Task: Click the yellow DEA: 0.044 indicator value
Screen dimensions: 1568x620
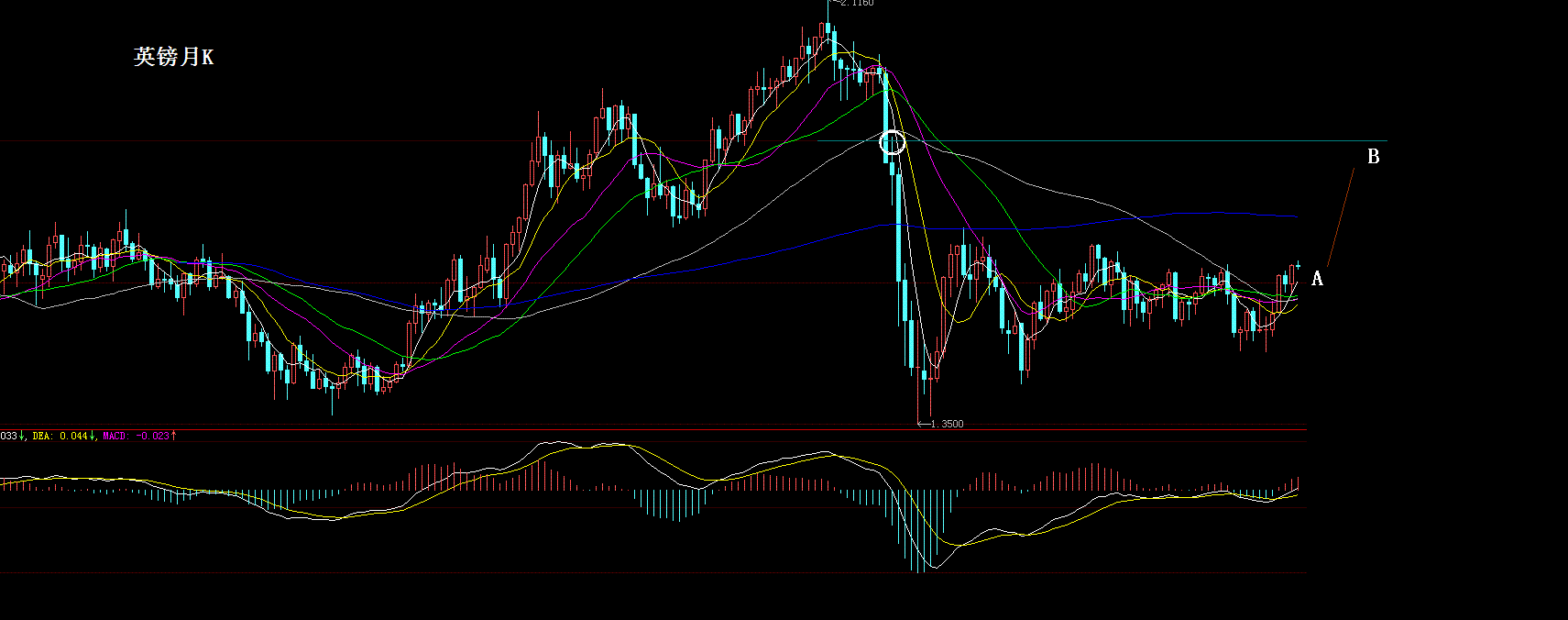Action: tap(60, 436)
